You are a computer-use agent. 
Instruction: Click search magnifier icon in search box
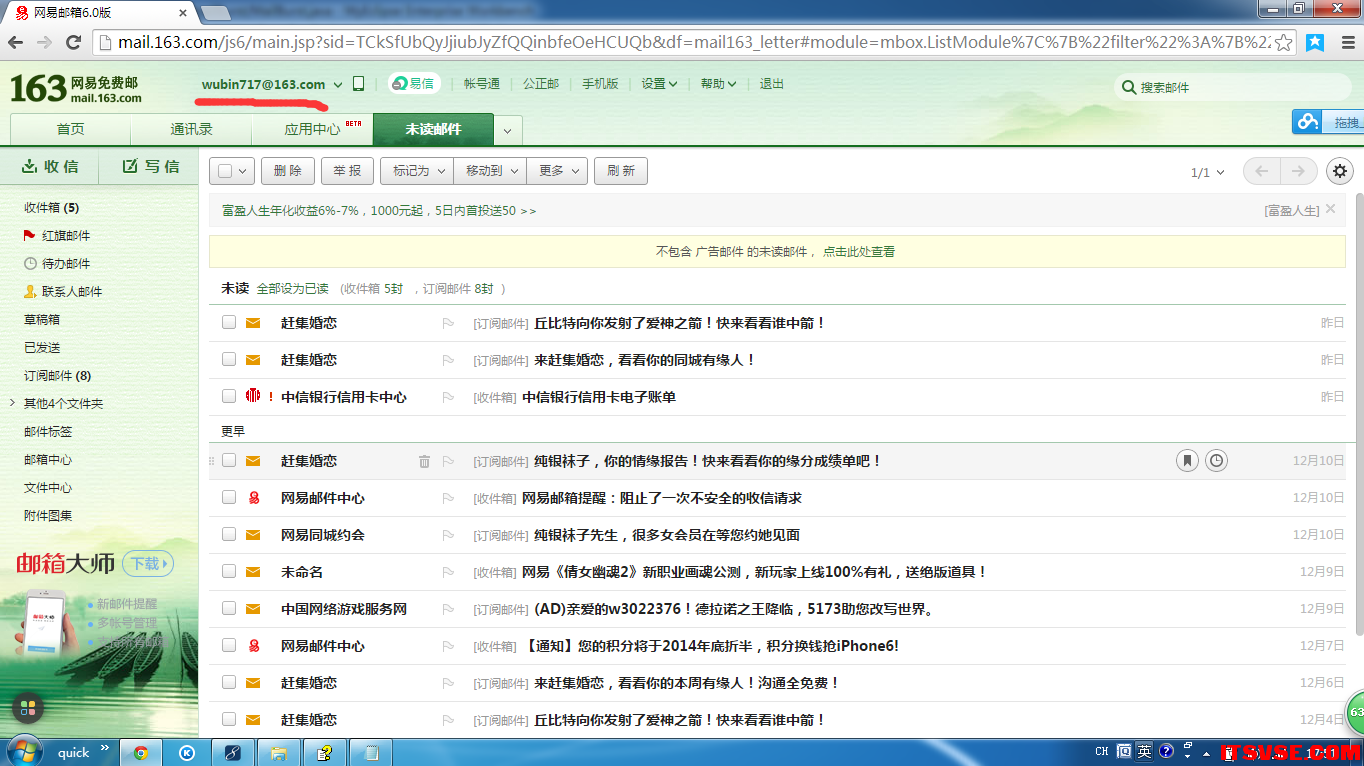(x=1129, y=87)
